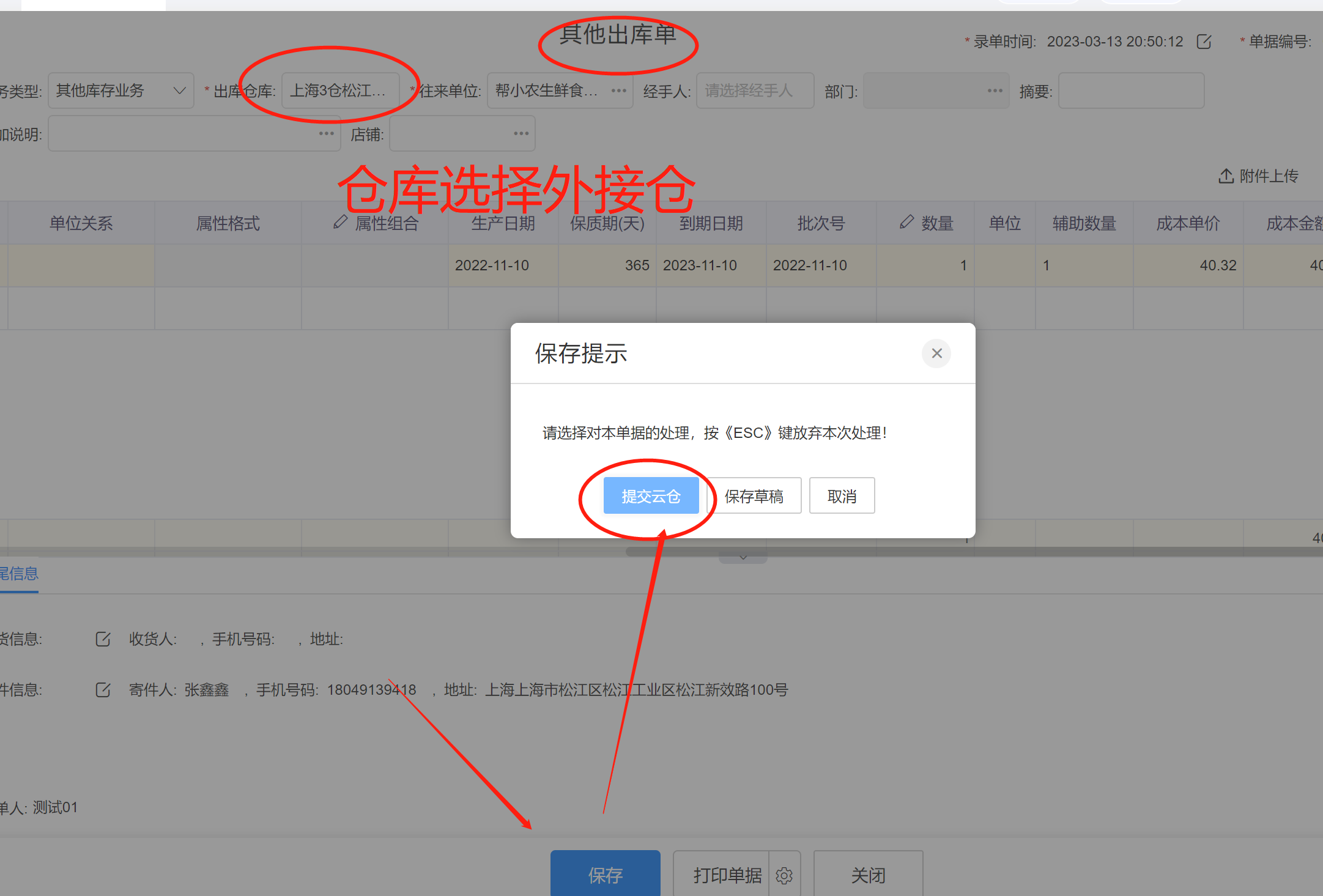1323x896 pixels.
Task: Open the 其他库存业务 type dropdown
Action: click(121, 91)
